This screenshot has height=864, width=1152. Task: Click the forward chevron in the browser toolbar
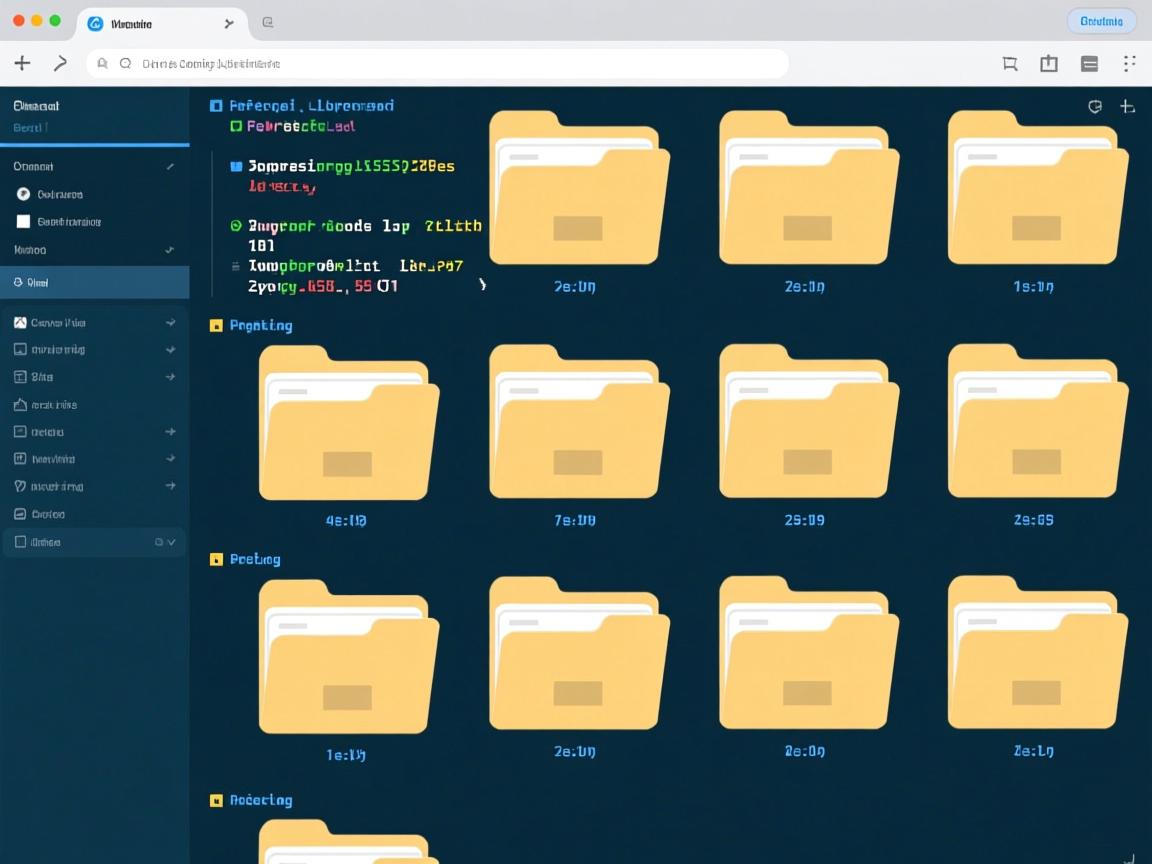[60, 63]
